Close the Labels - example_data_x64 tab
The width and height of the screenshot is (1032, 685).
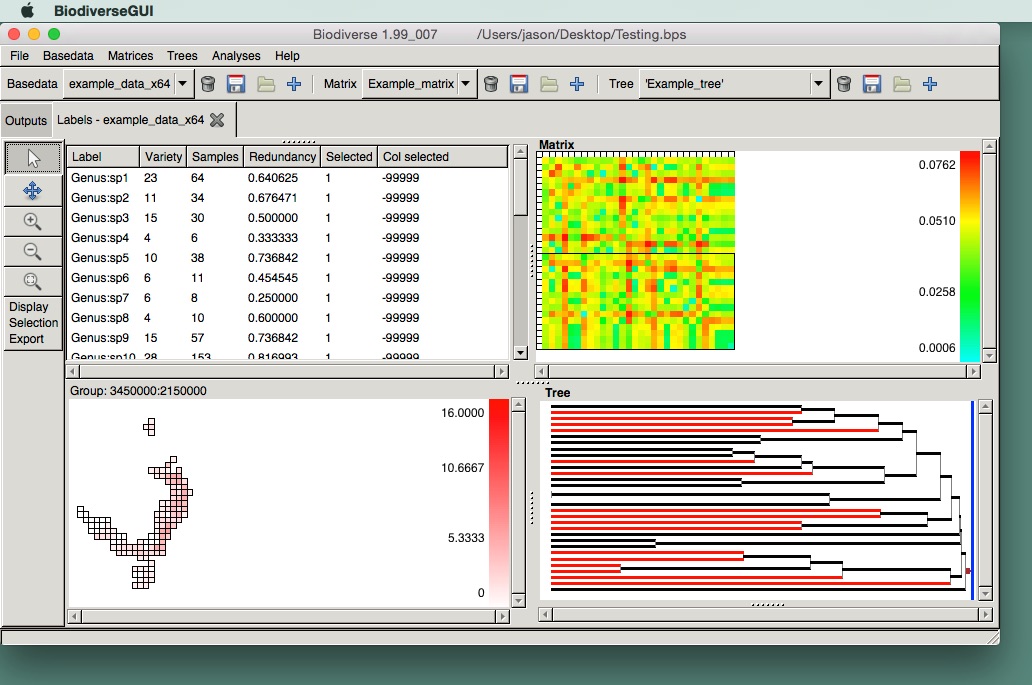tap(216, 120)
